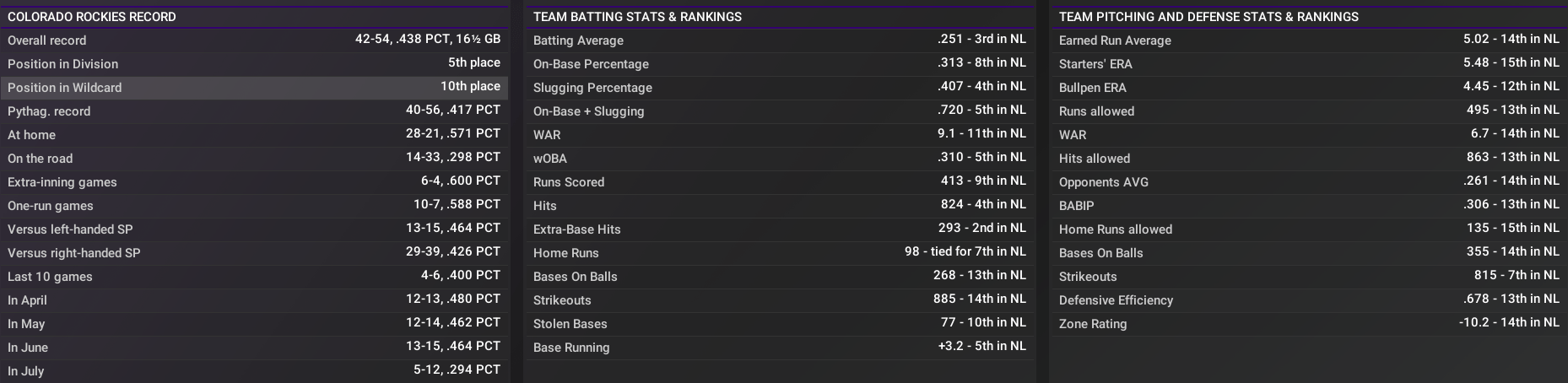The width and height of the screenshot is (1568, 383).
Task: Click the Pythag. record row
Action: 253,111
